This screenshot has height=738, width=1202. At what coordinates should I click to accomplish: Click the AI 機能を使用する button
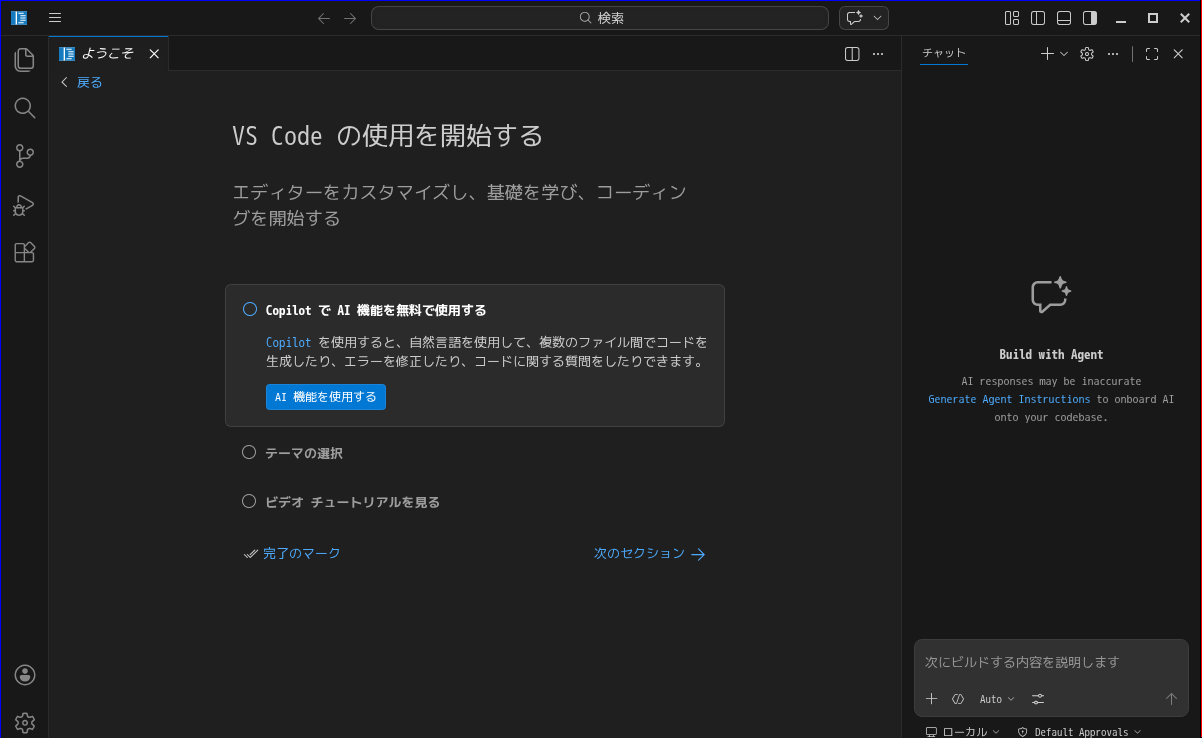click(326, 397)
